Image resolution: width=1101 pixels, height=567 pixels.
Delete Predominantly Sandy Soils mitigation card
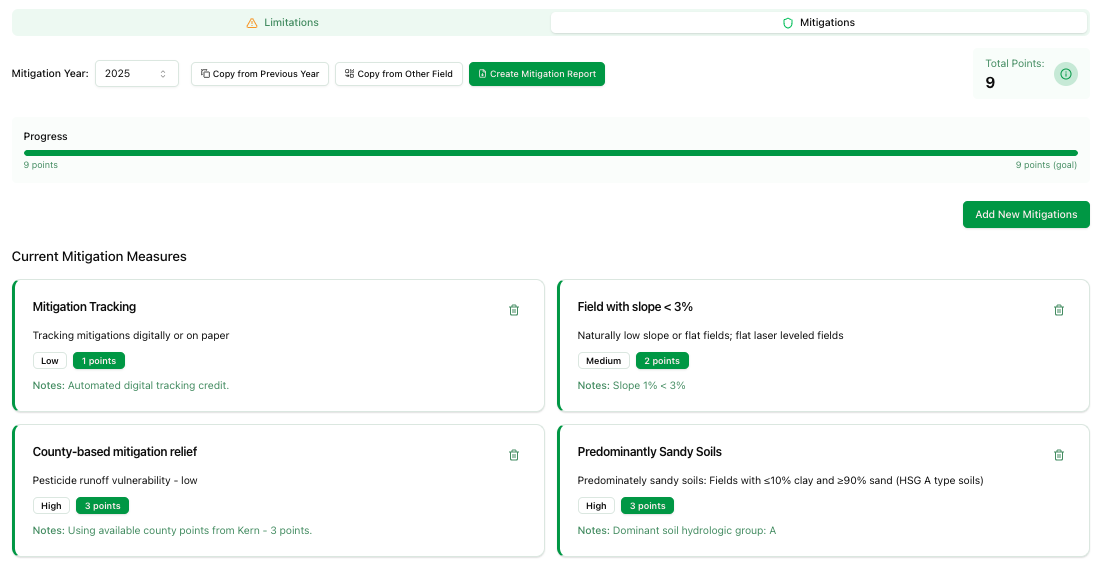click(1059, 455)
